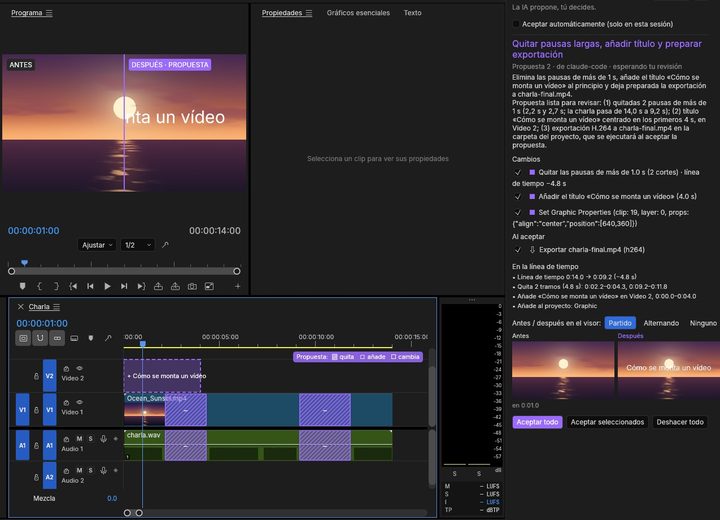Image resolution: width=720 pixels, height=520 pixels.
Task: Switch to the Texto tab
Action: tap(412, 13)
